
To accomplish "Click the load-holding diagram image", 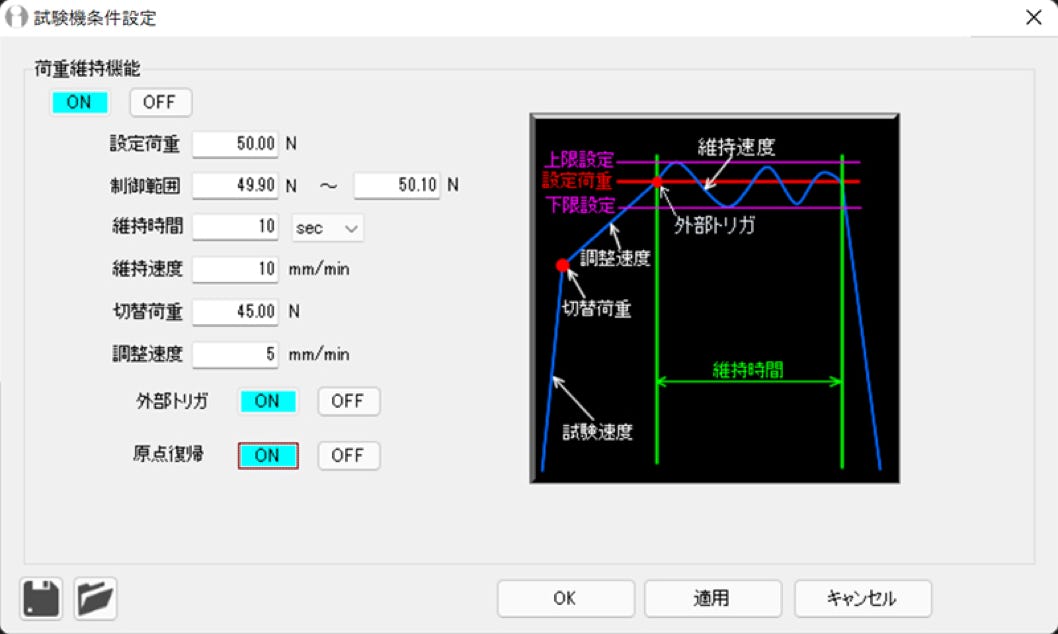I will click(715, 298).
